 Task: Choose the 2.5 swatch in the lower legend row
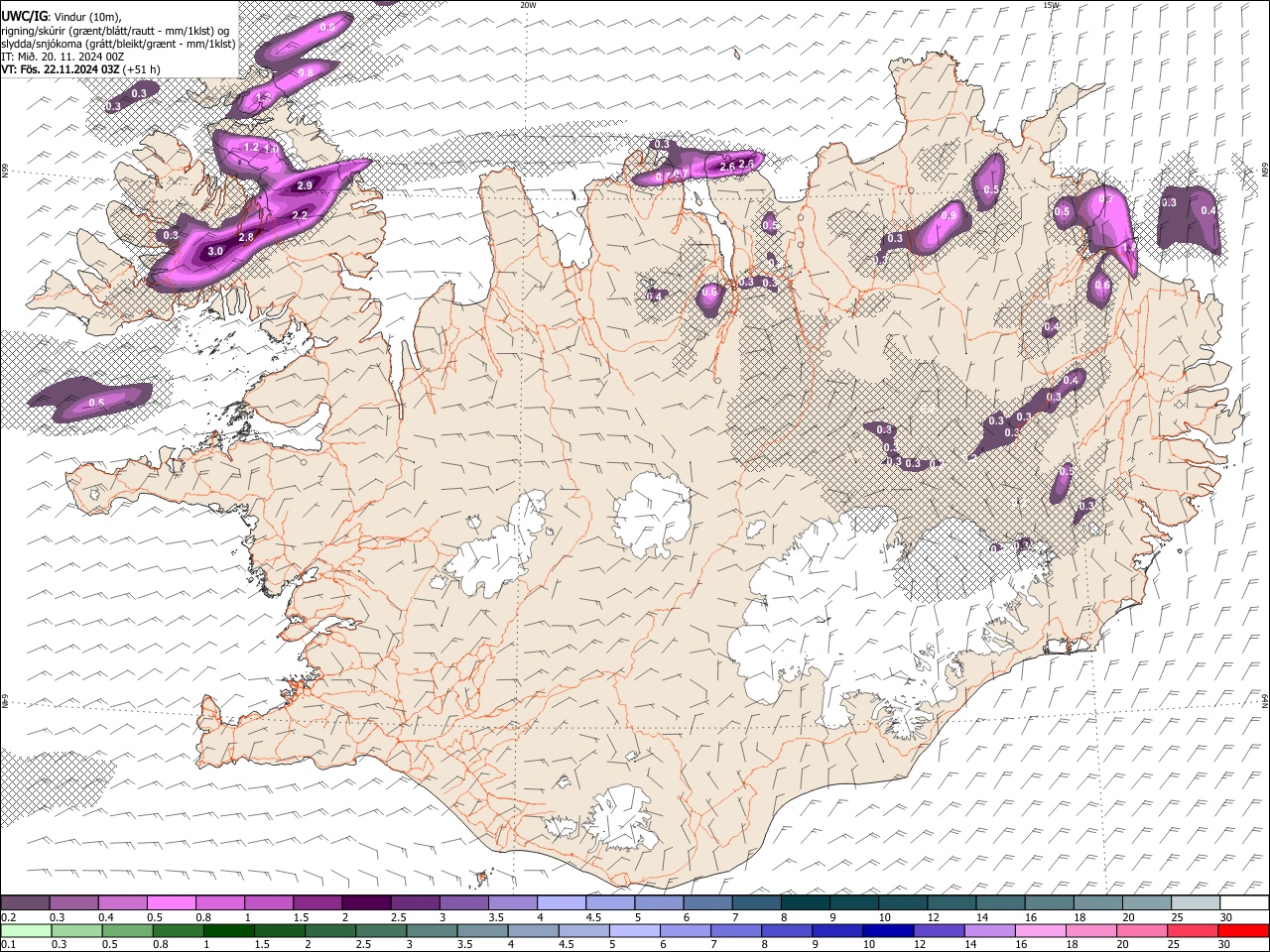(x=381, y=930)
